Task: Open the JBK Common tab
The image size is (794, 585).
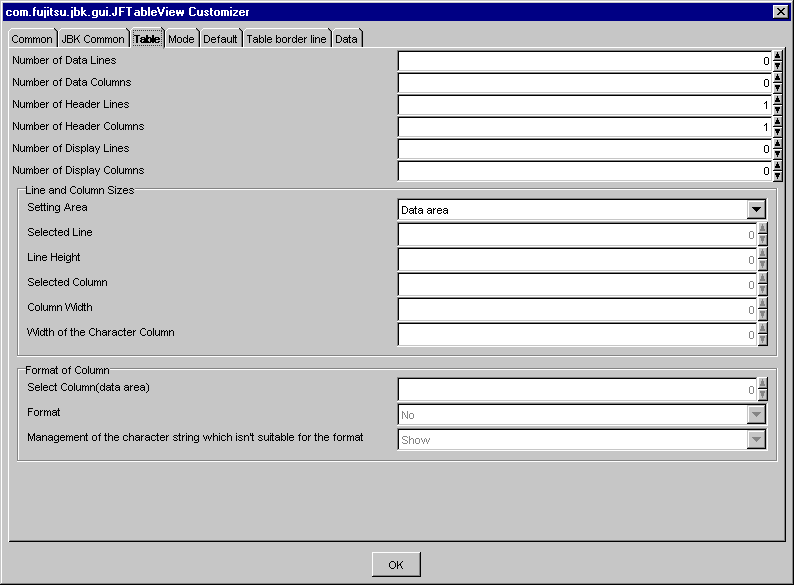Action: tap(93, 39)
